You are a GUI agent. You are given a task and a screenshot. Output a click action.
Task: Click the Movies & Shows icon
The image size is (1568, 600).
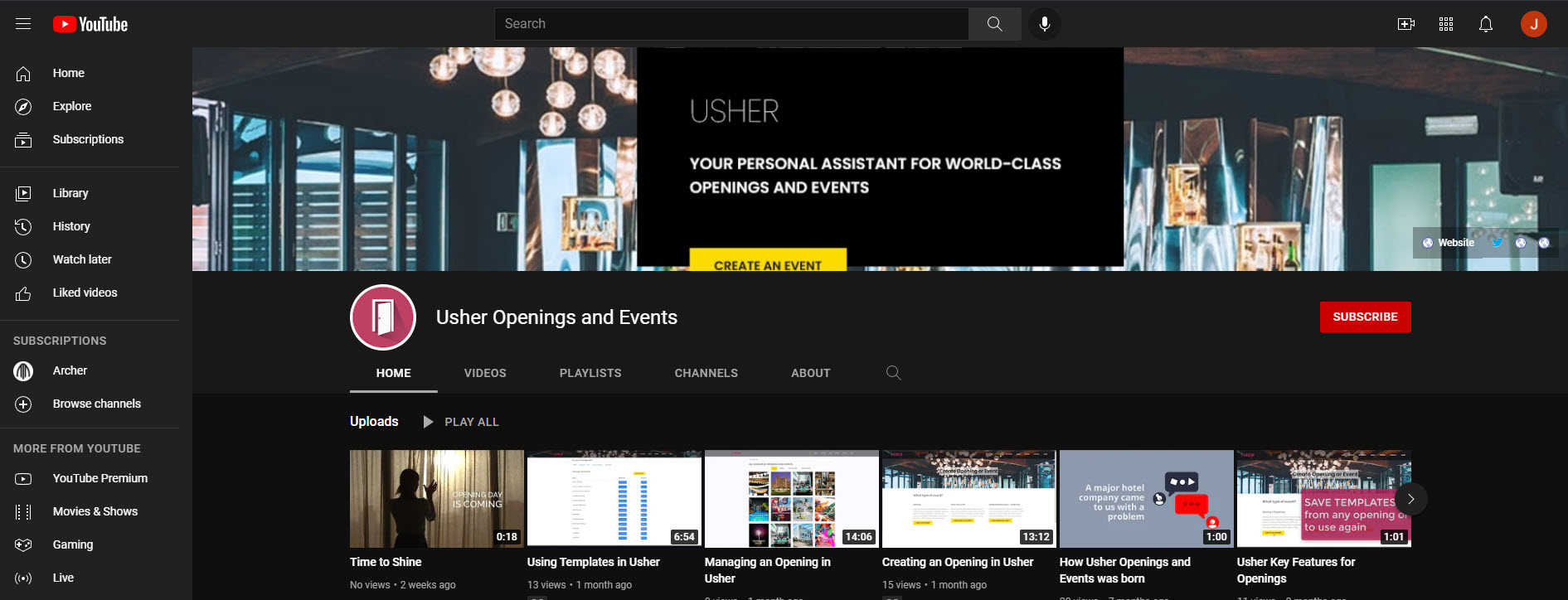[23, 511]
